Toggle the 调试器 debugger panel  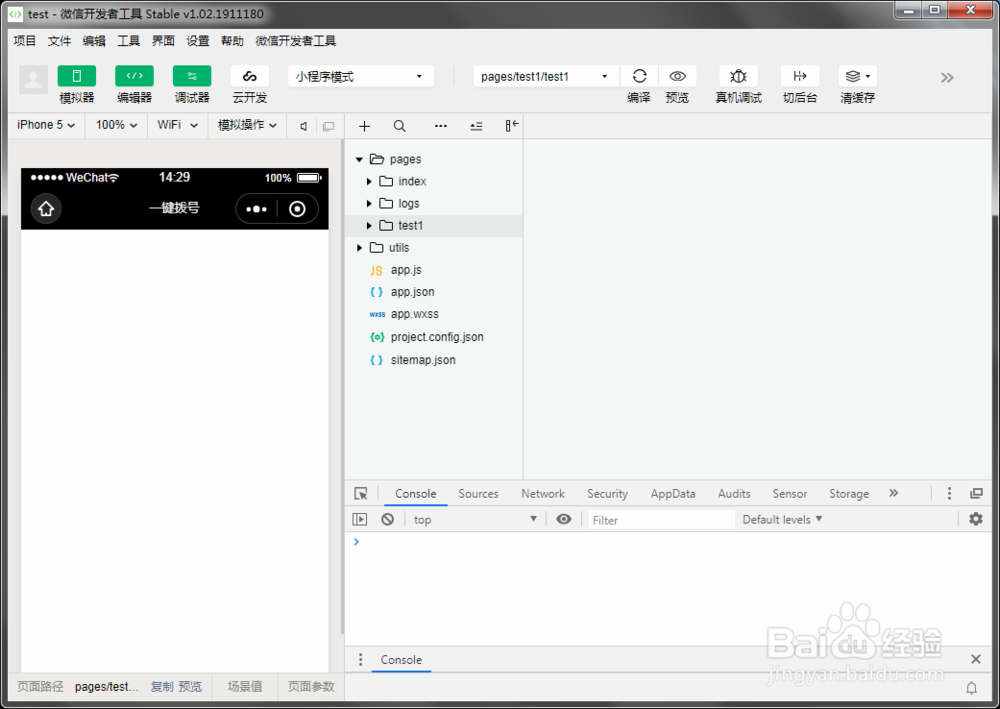click(x=192, y=76)
